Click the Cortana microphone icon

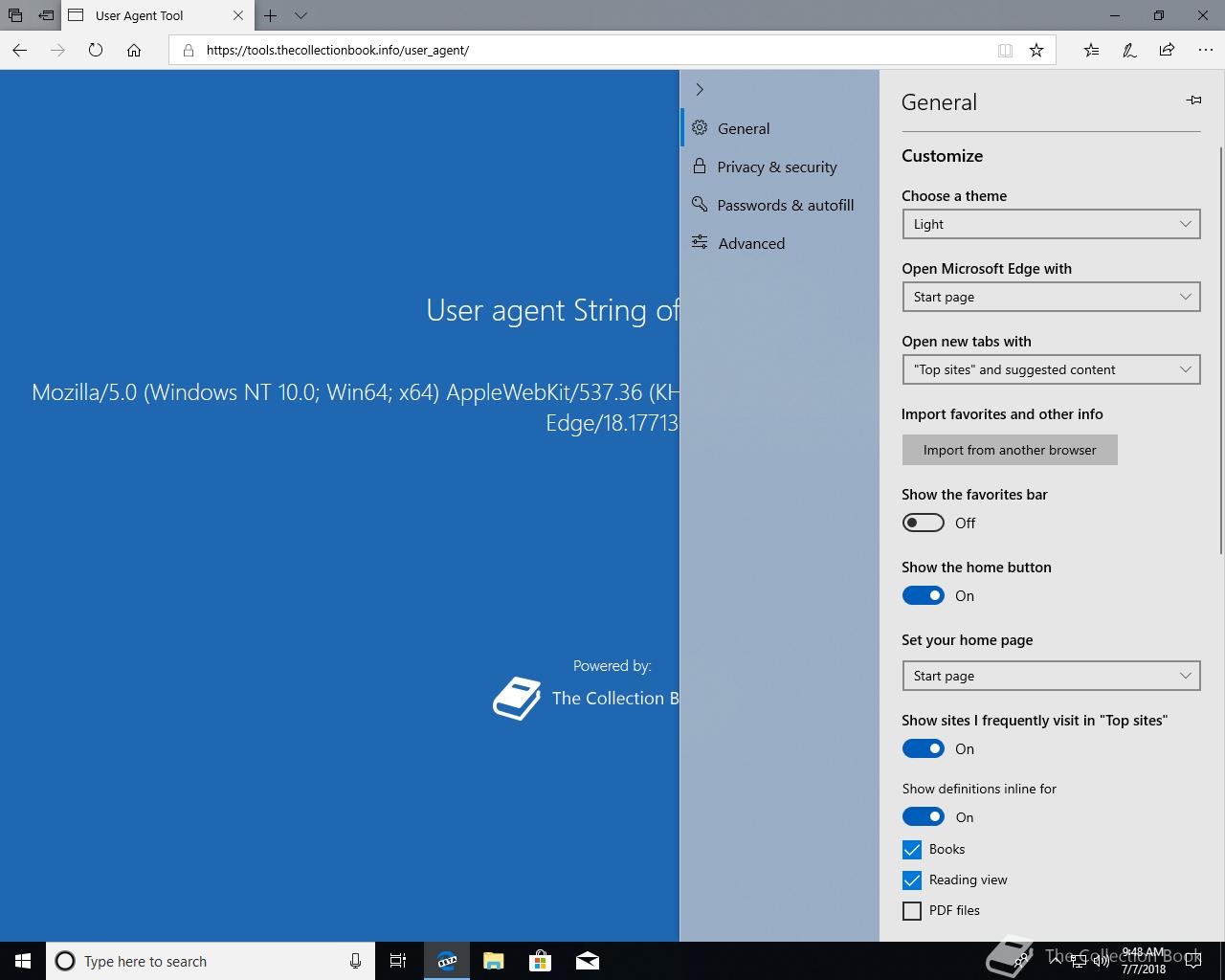(x=355, y=961)
